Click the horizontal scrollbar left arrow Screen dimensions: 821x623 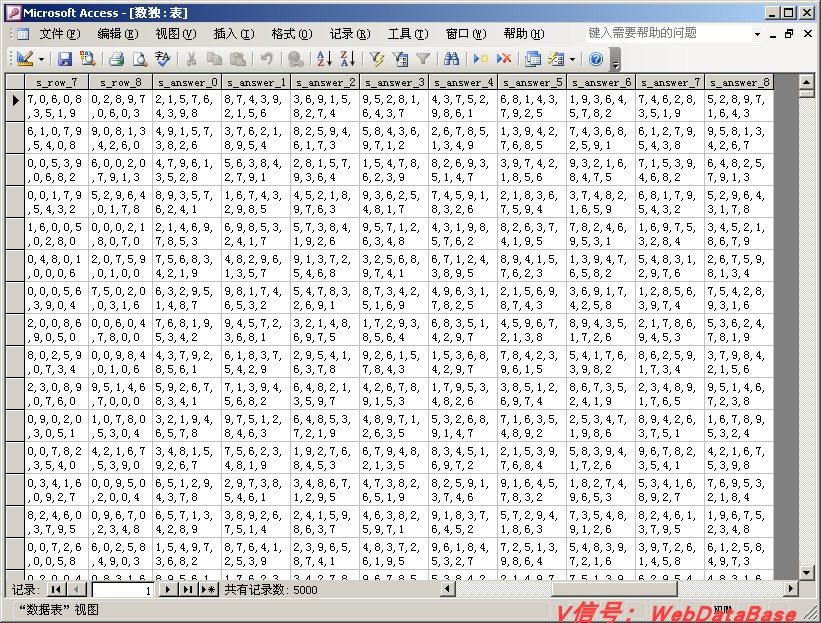[x=447, y=589]
